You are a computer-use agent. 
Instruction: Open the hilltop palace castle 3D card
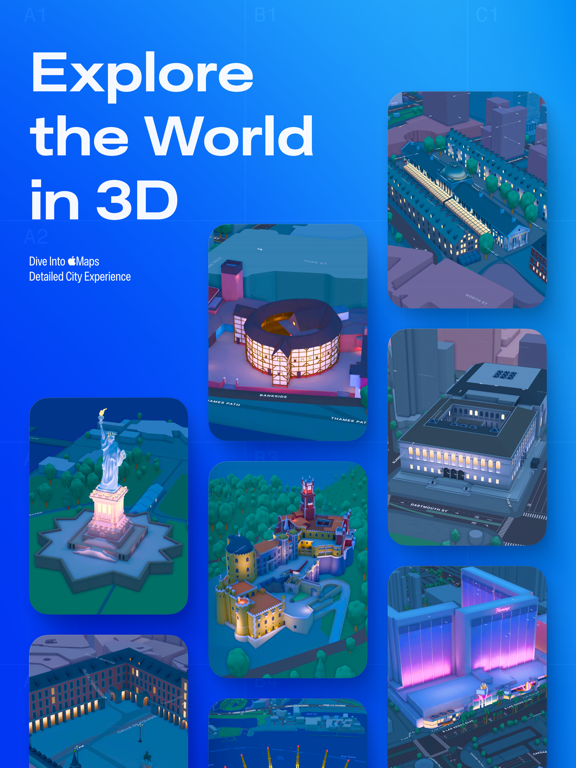[x=288, y=570]
